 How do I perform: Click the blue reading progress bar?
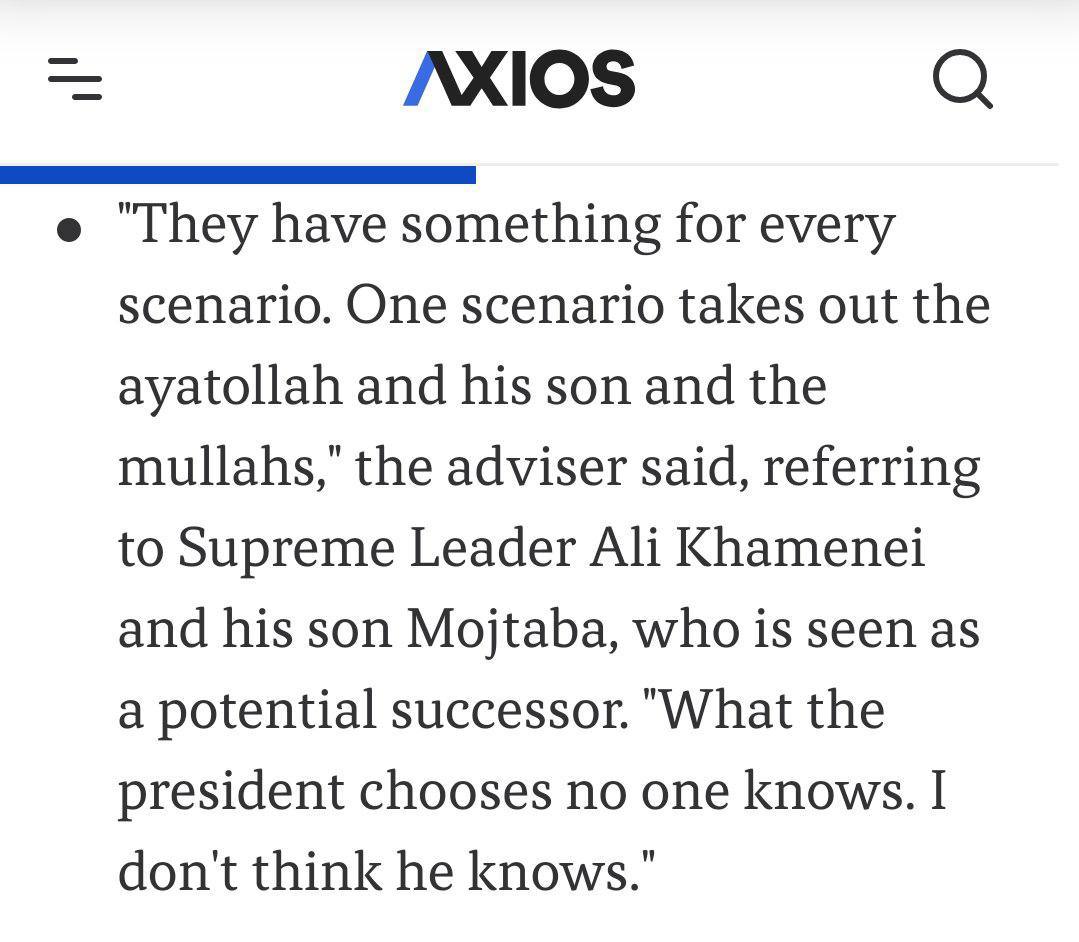tap(238, 174)
